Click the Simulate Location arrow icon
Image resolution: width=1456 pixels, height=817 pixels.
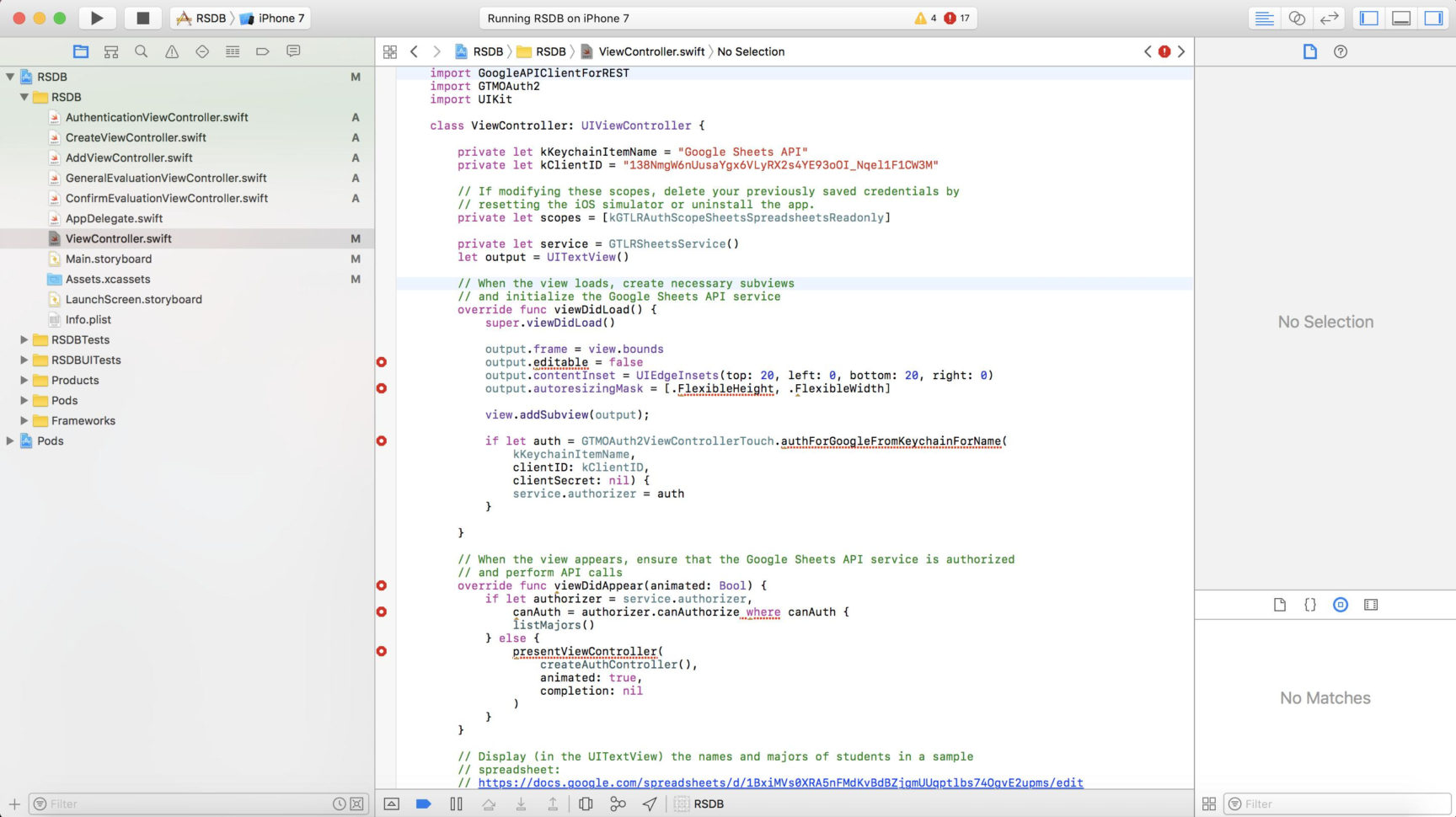pos(650,804)
